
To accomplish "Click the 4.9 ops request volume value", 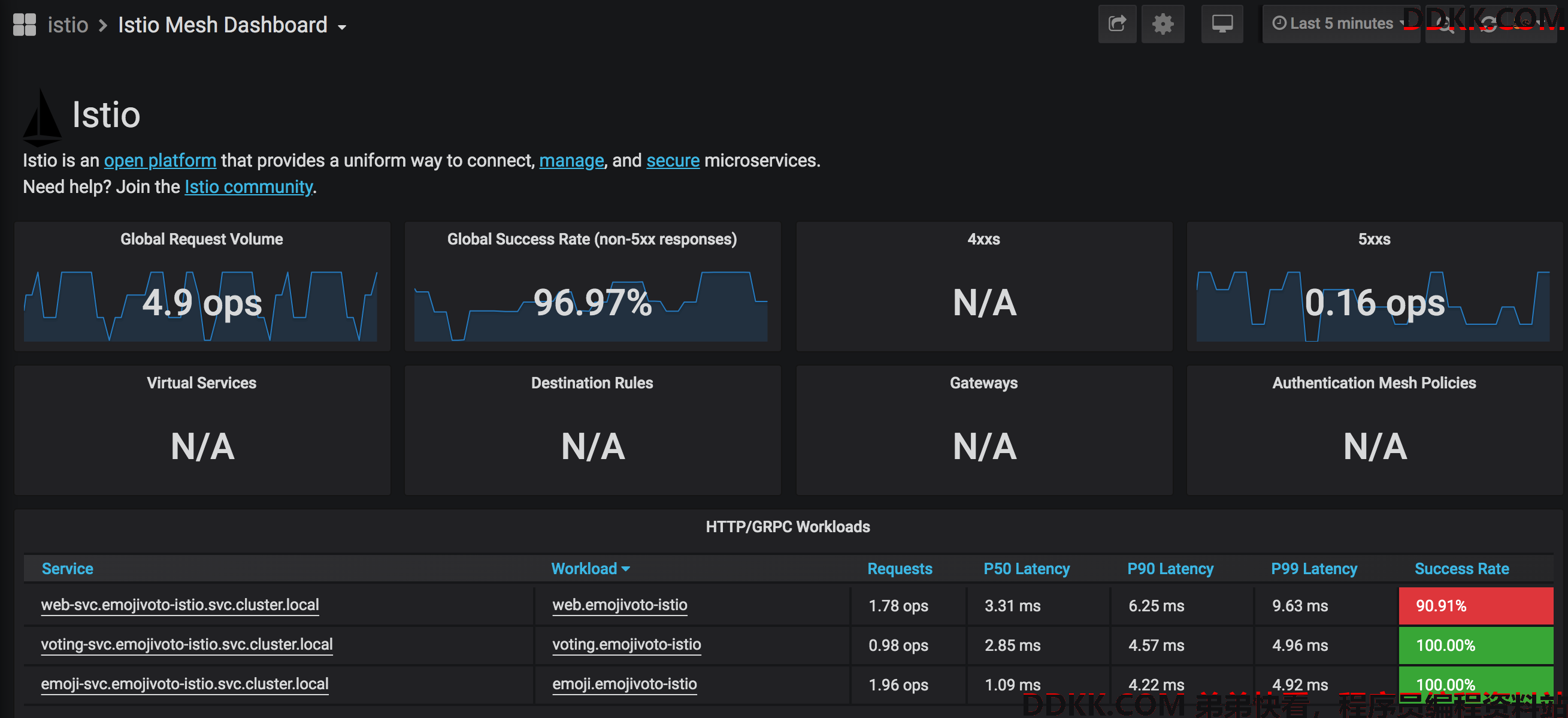I will pos(202,303).
